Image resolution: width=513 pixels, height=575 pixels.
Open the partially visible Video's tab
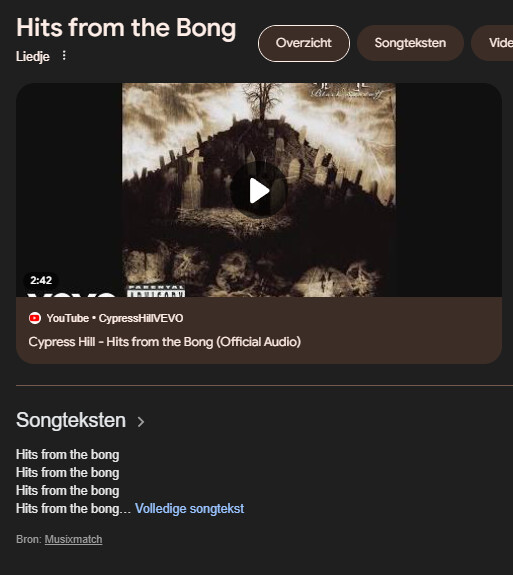(492, 43)
